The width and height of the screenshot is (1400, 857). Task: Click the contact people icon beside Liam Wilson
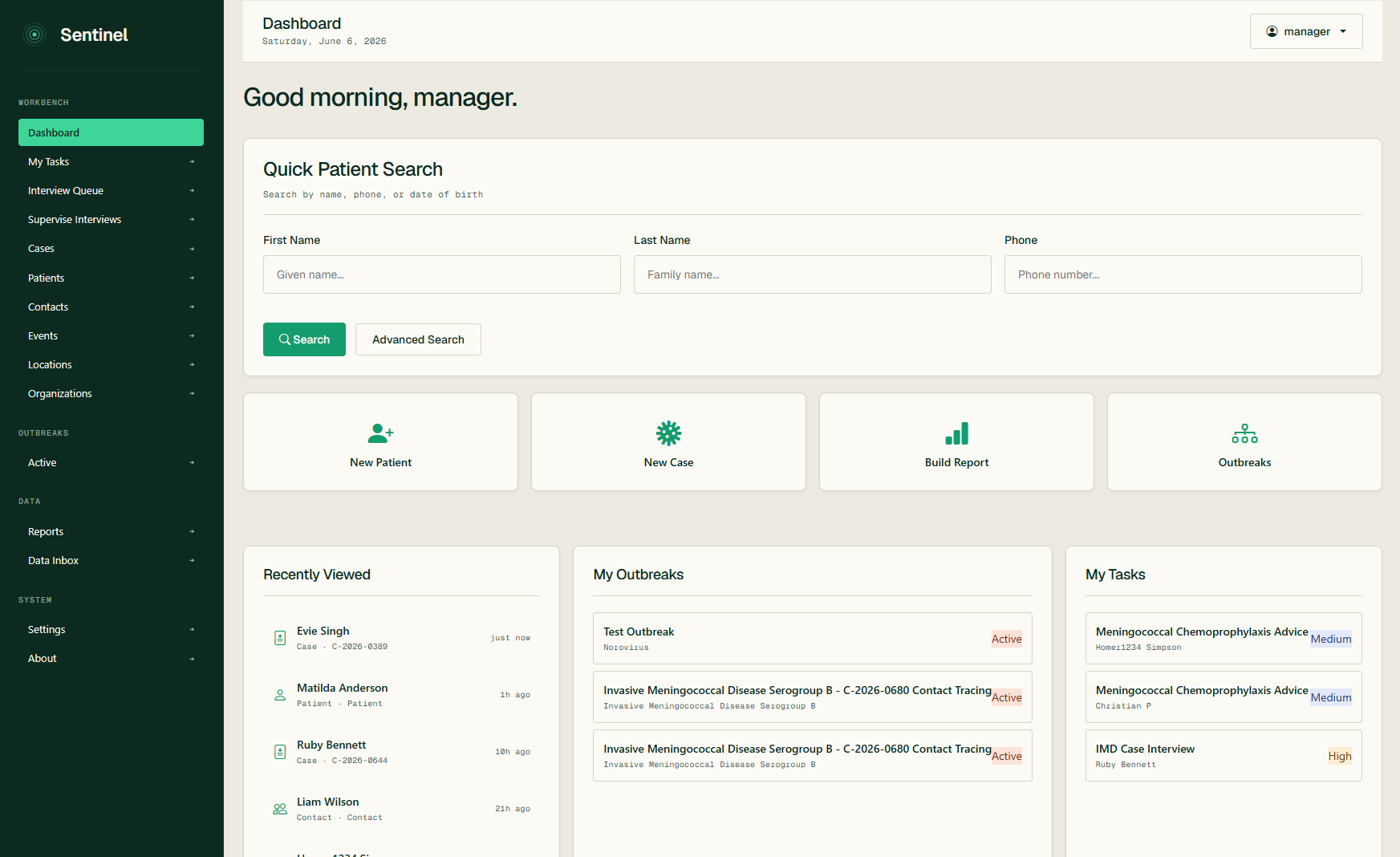pos(280,809)
